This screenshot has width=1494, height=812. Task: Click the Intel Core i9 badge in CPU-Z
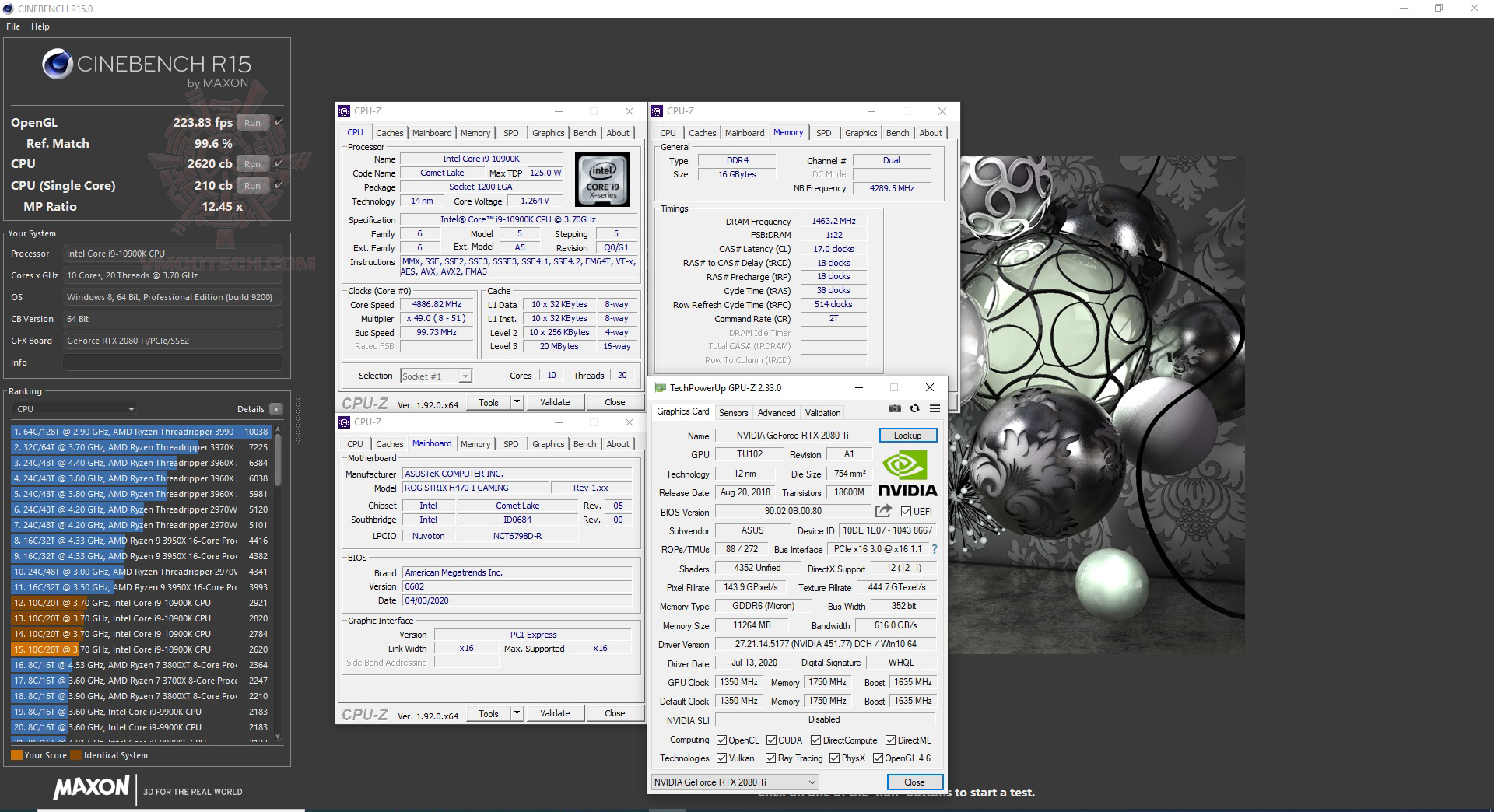[x=603, y=180]
